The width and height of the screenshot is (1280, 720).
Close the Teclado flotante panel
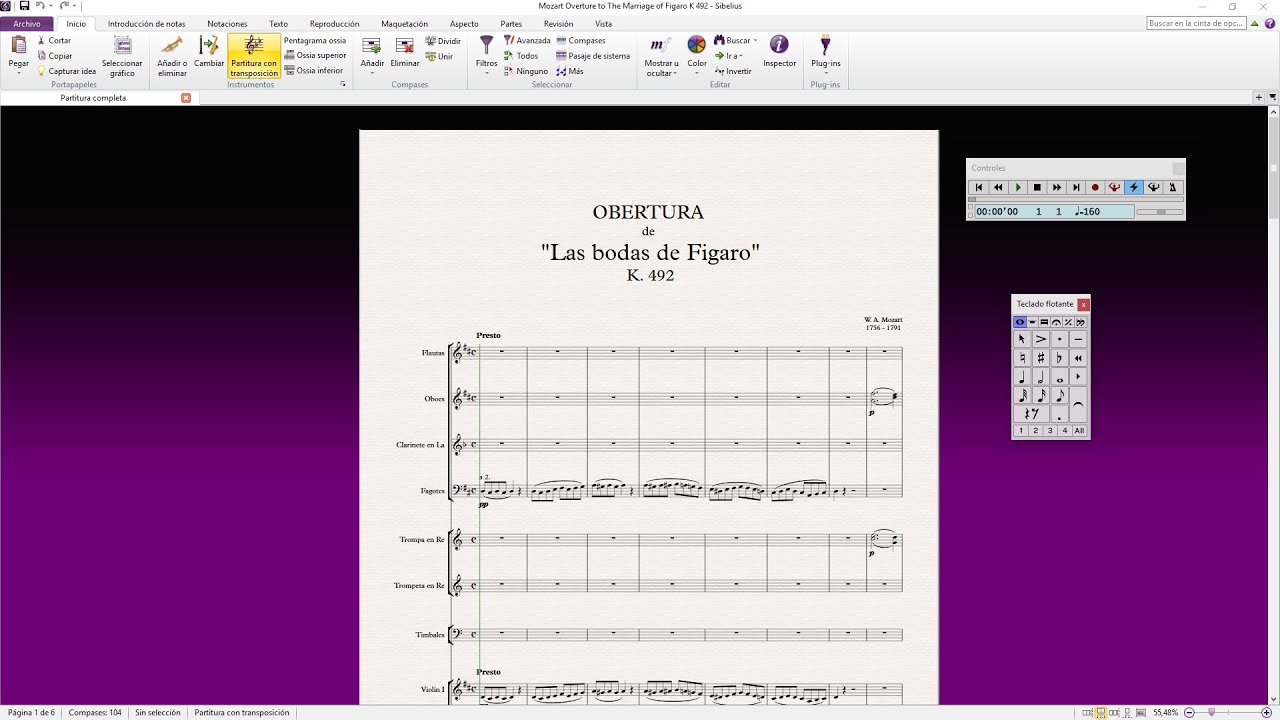pyautogui.click(x=1083, y=304)
